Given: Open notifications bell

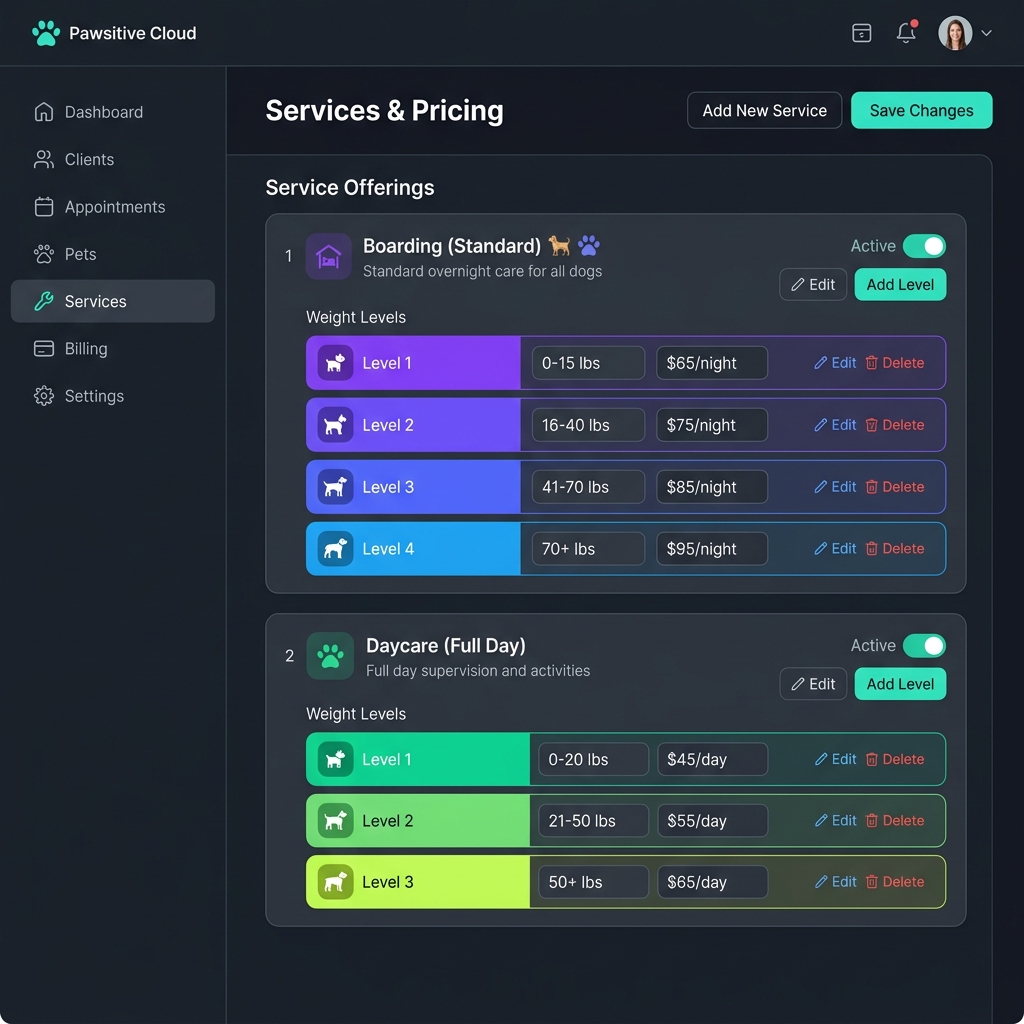Looking at the screenshot, I should coord(906,33).
